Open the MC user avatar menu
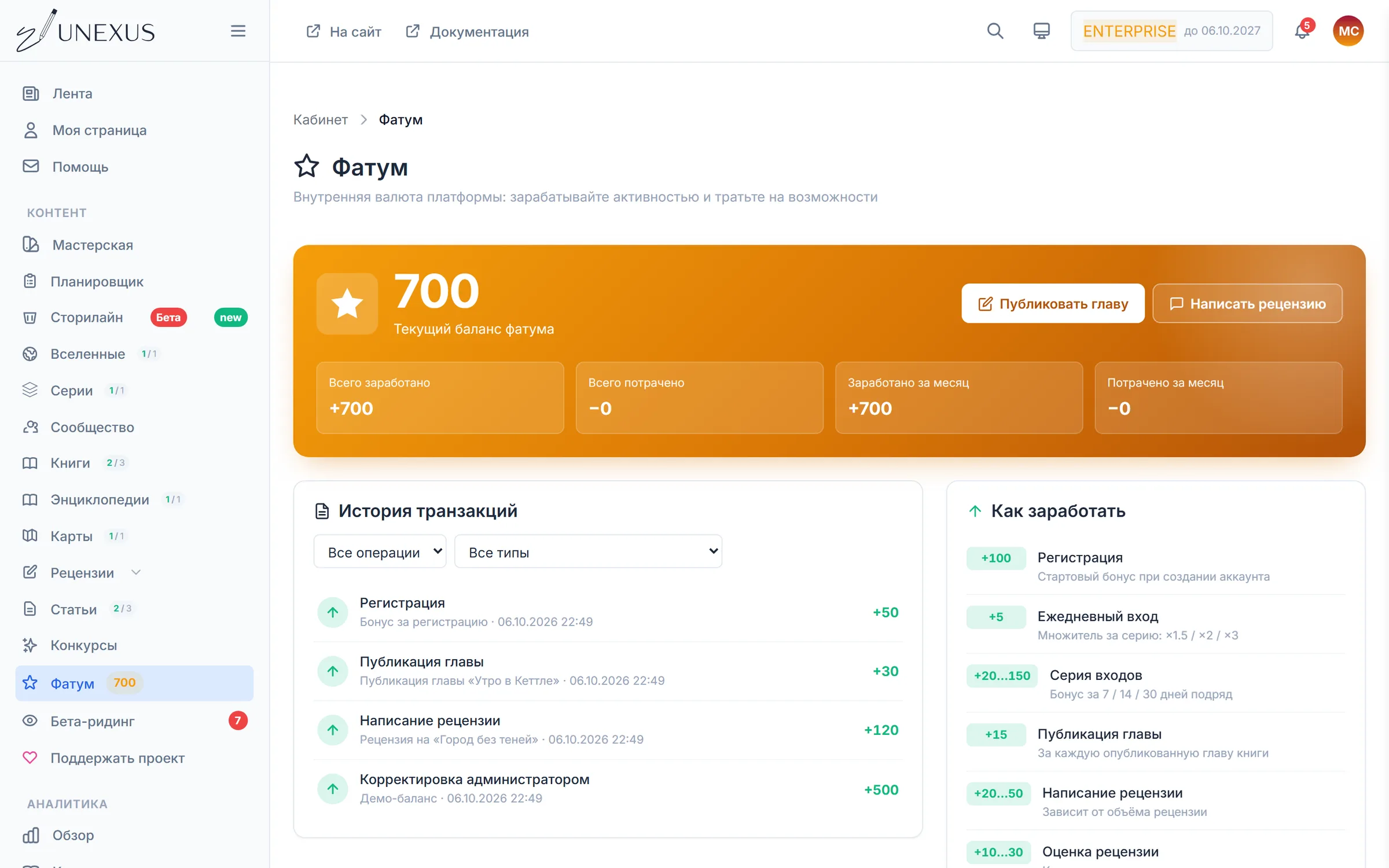 tap(1348, 31)
